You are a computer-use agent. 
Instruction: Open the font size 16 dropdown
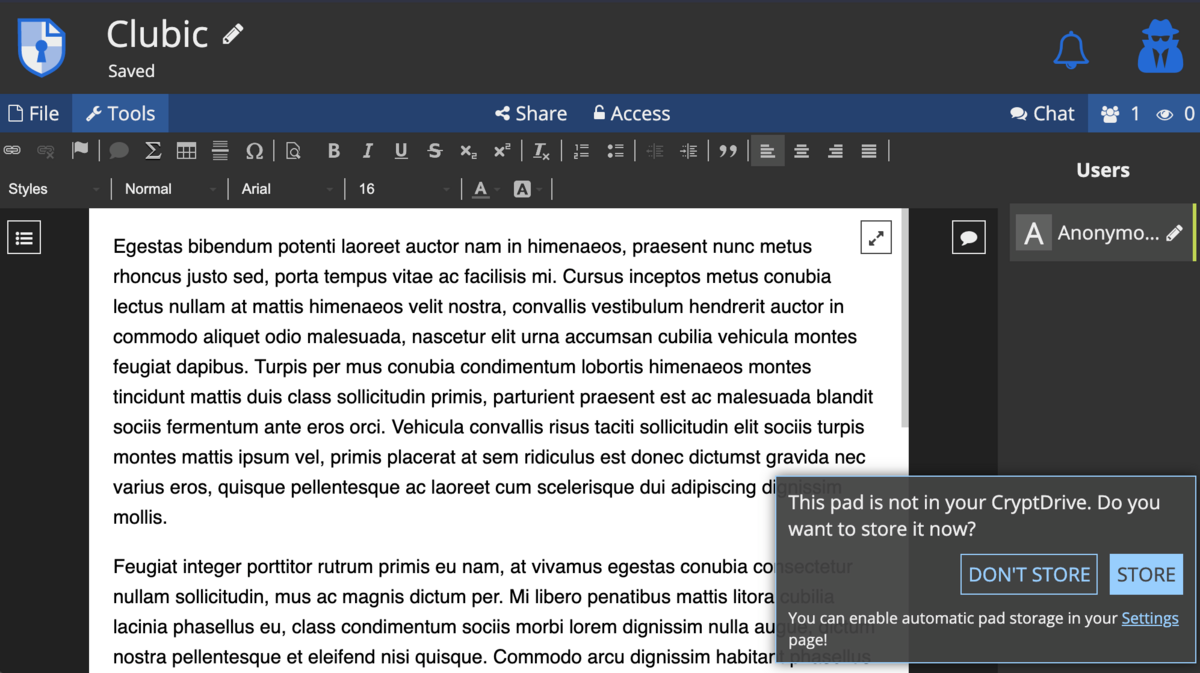click(403, 189)
